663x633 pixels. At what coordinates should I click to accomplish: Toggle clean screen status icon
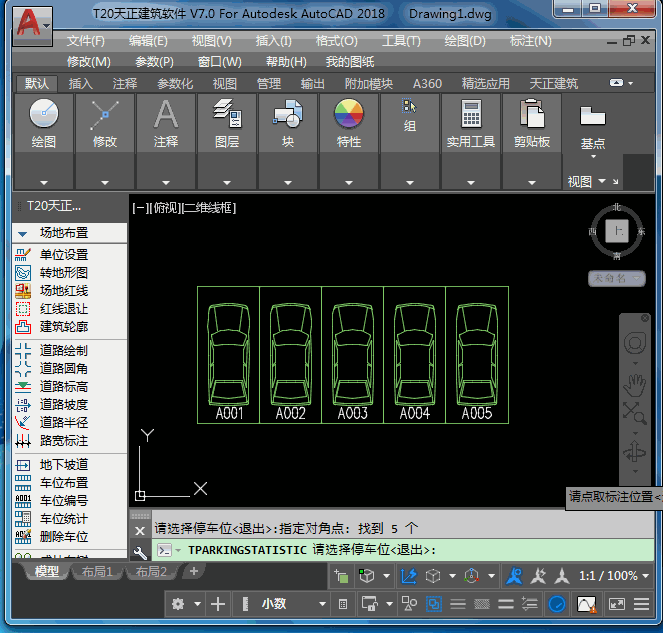[x=616, y=604]
